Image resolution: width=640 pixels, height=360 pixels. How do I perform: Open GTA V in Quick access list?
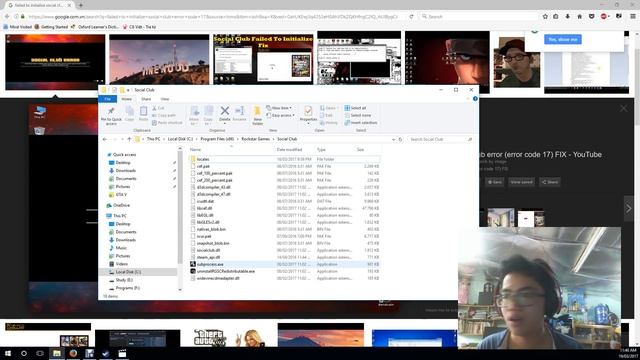point(121,195)
